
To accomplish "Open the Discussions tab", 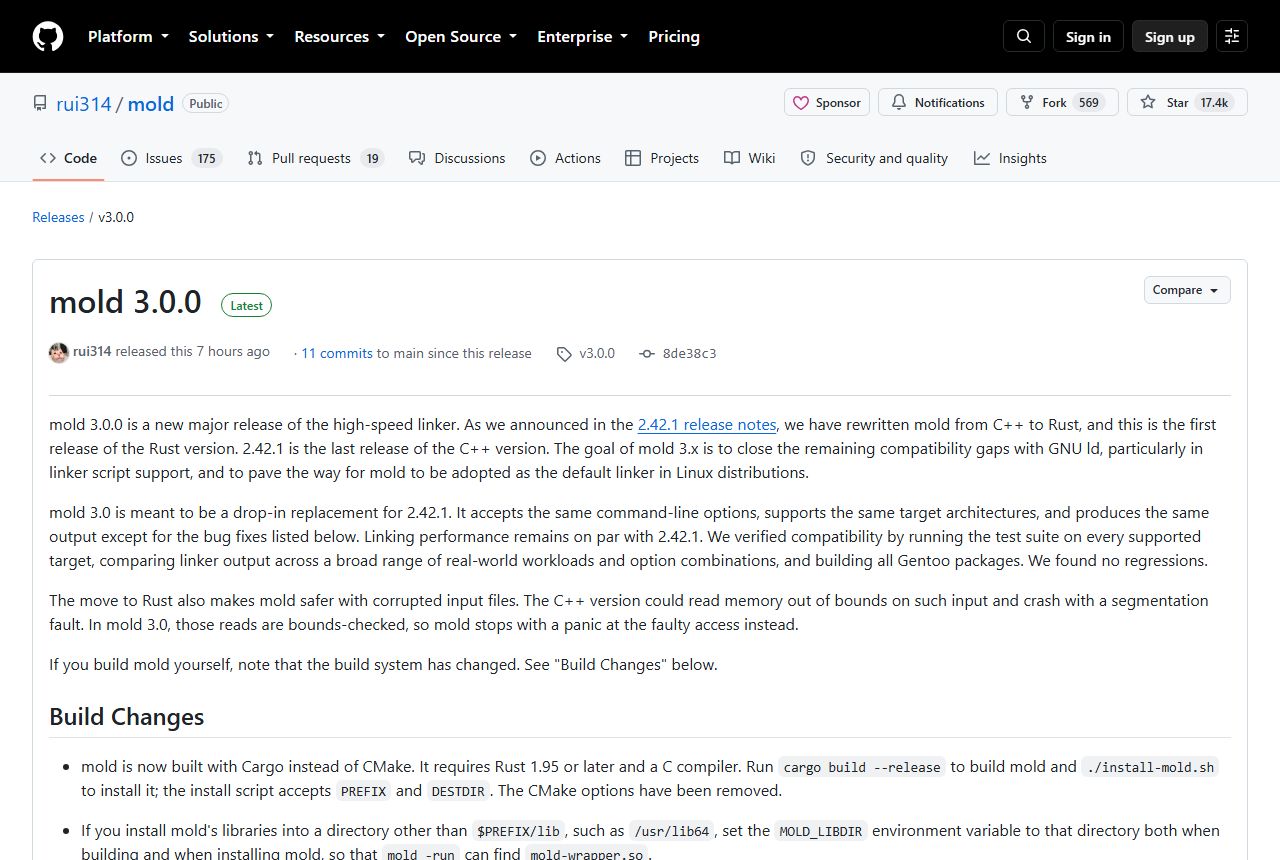I will [x=457, y=158].
